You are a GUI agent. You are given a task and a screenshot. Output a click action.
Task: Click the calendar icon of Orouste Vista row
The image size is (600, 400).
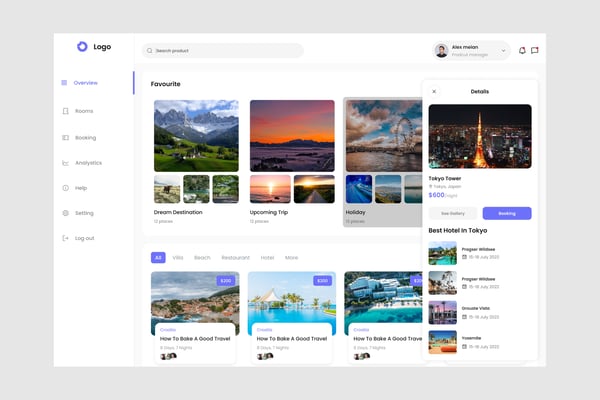[x=464, y=317]
